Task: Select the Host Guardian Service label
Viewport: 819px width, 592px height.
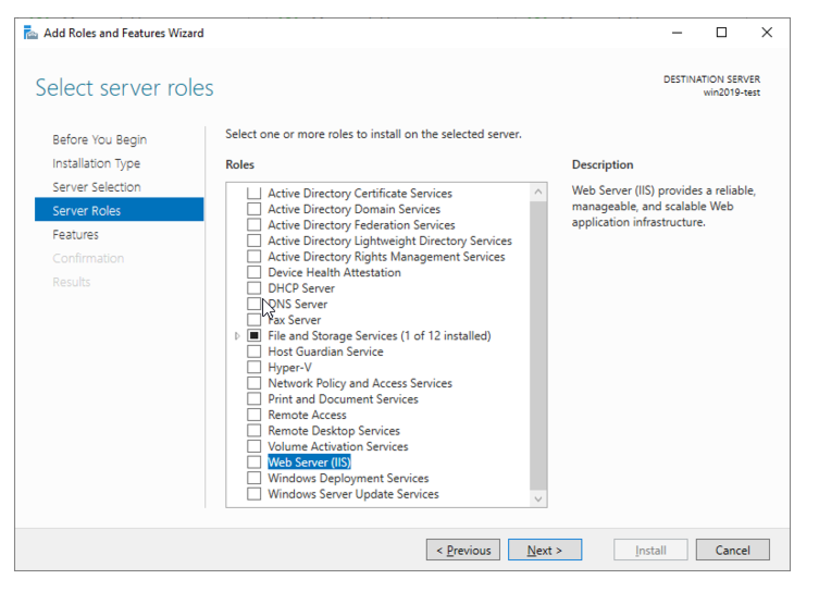Action: point(325,352)
